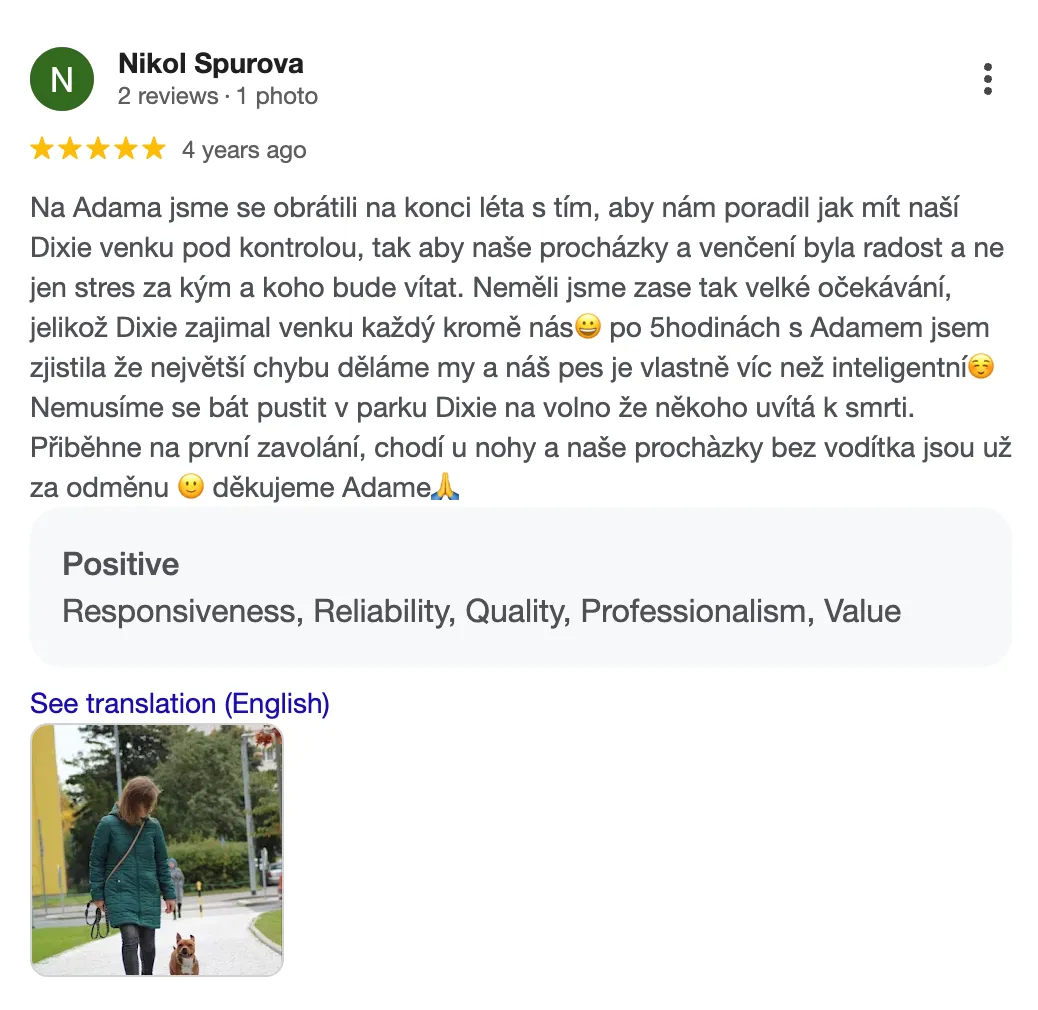Click the word "Professionalism" in the Positive box

(x=693, y=611)
